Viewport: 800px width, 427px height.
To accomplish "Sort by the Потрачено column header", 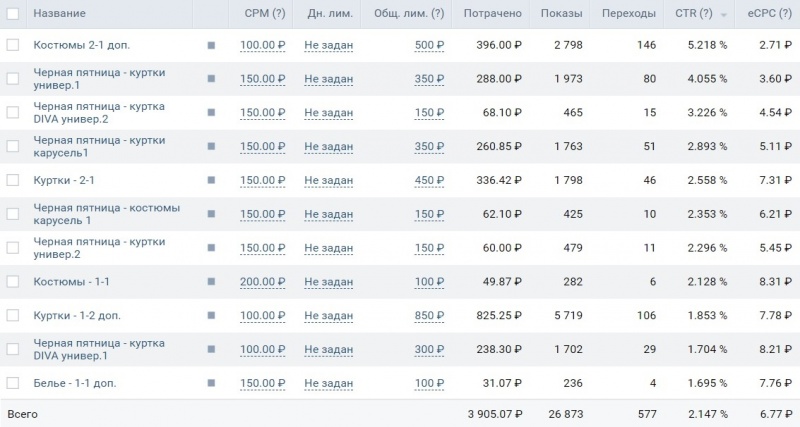I will (x=492, y=13).
